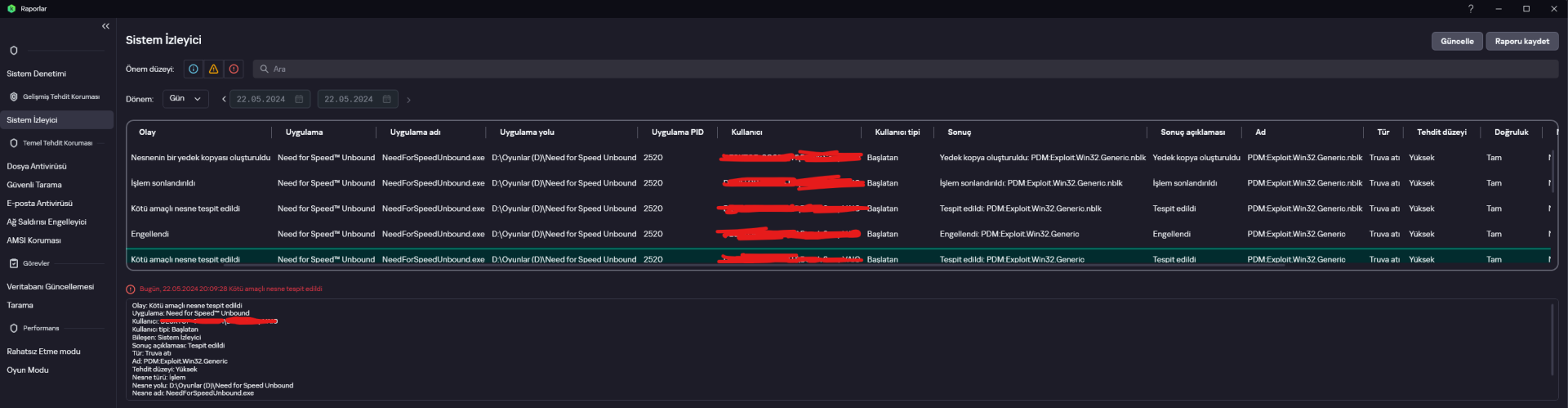The height and width of the screenshot is (408, 1568).
Task: Toggle the critical importance level filter
Action: point(234,69)
